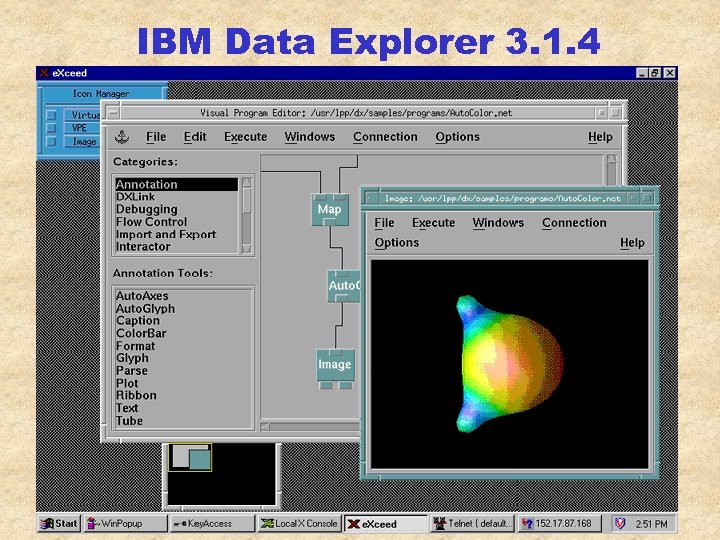Select the Debugging category
This screenshot has height=540, width=720.
pyautogui.click(x=177, y=209)
